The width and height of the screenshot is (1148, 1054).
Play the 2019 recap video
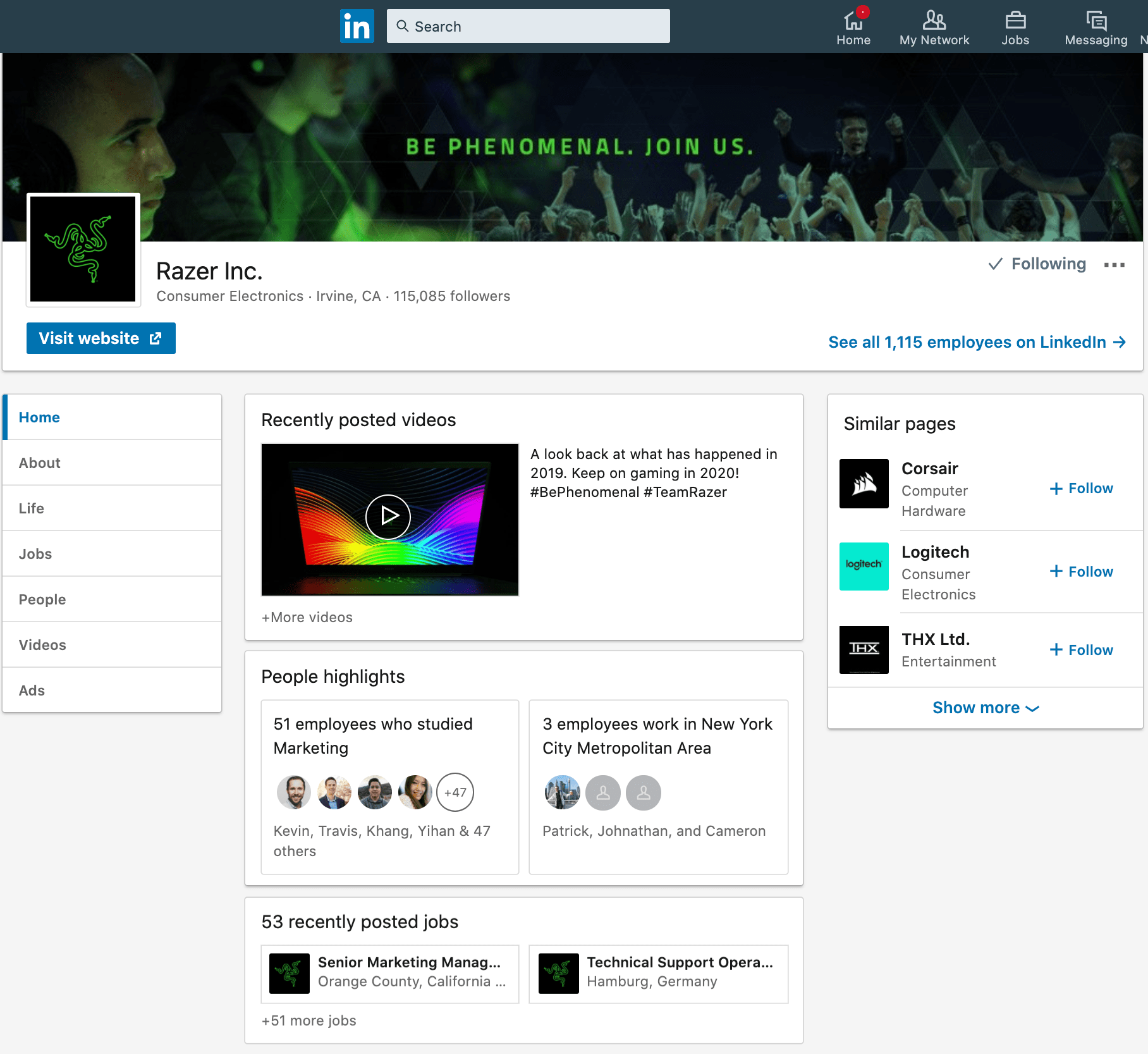389,517
